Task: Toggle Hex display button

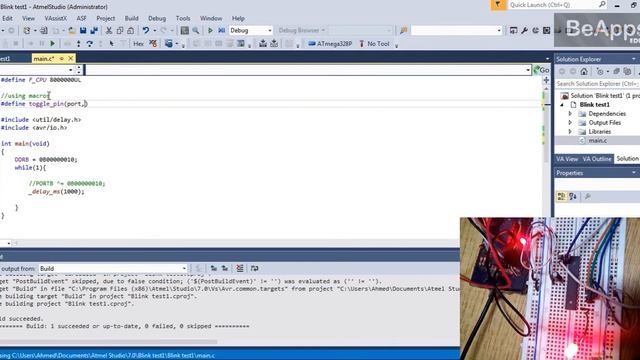Action: [x=138, y=44]
